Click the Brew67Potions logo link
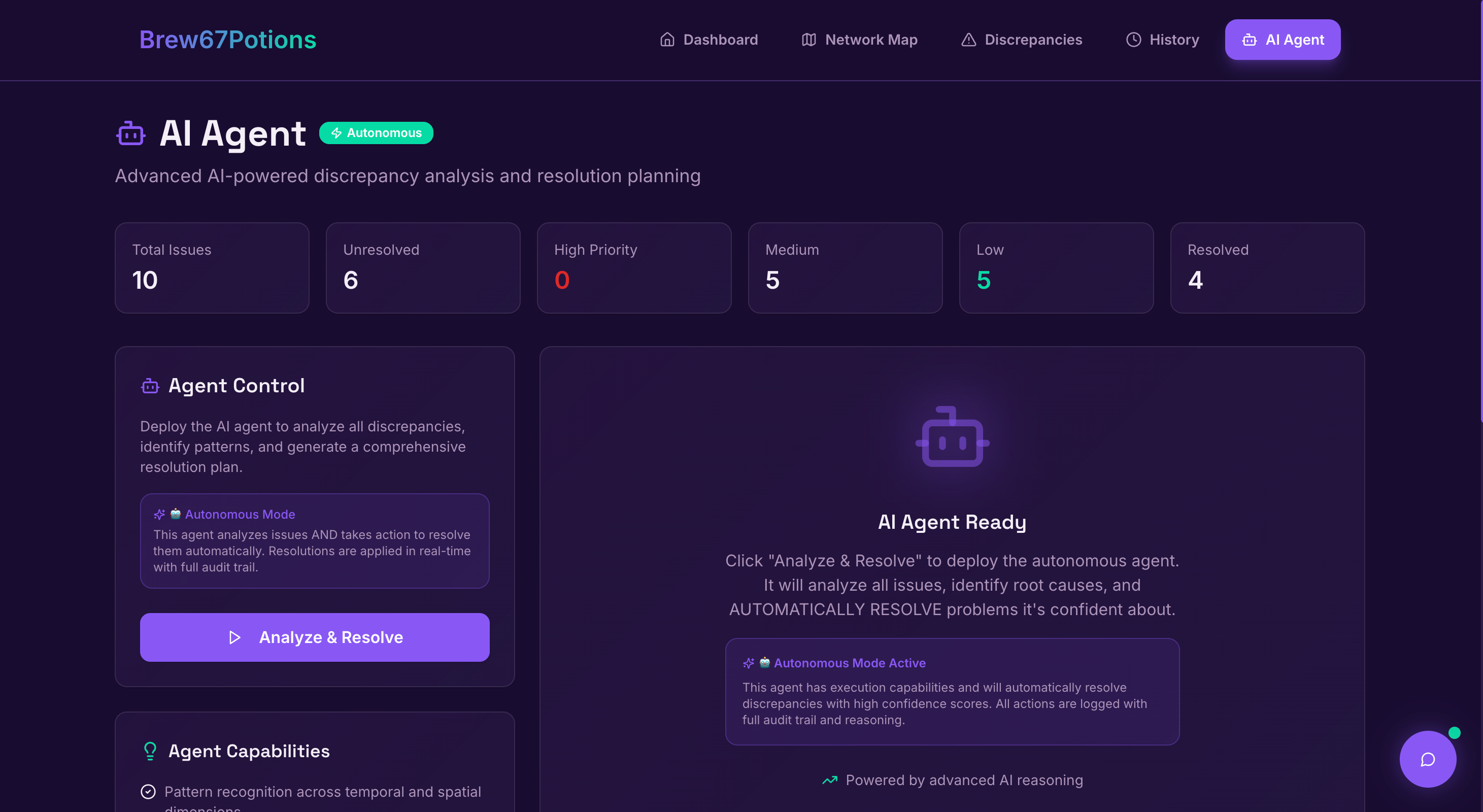 [227, 40]
